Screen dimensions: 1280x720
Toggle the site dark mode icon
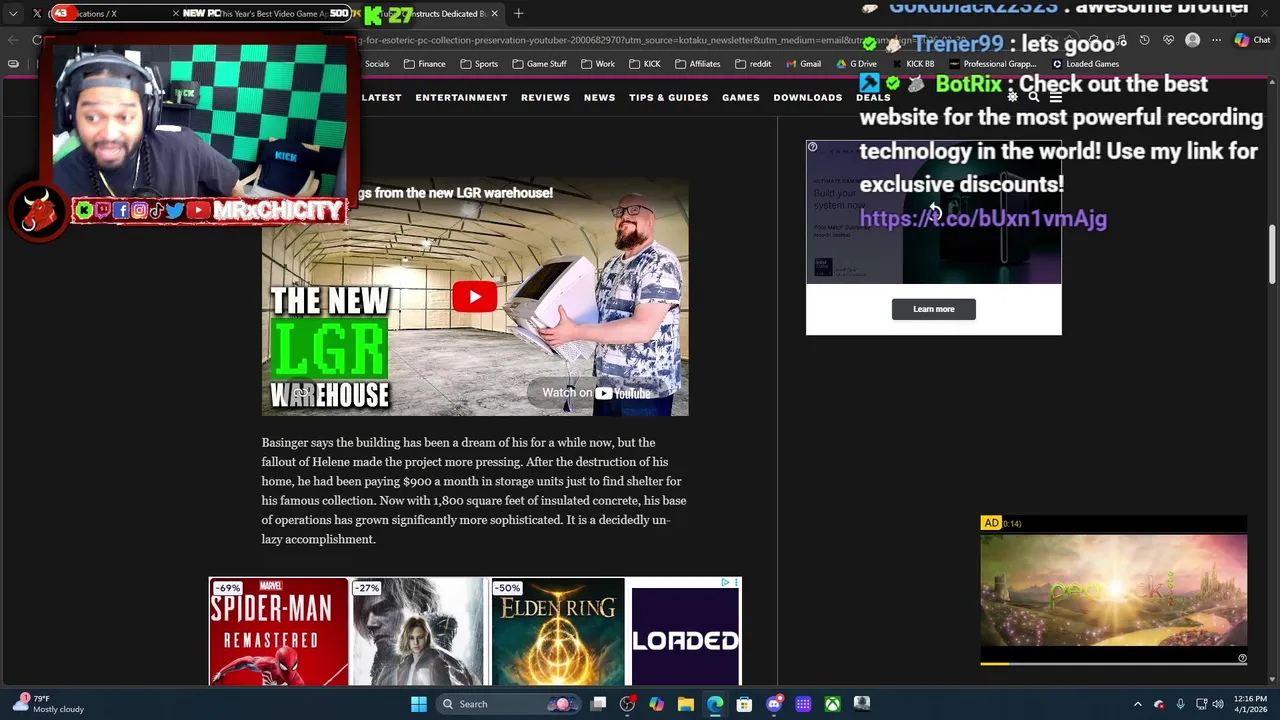[1012, 97]
